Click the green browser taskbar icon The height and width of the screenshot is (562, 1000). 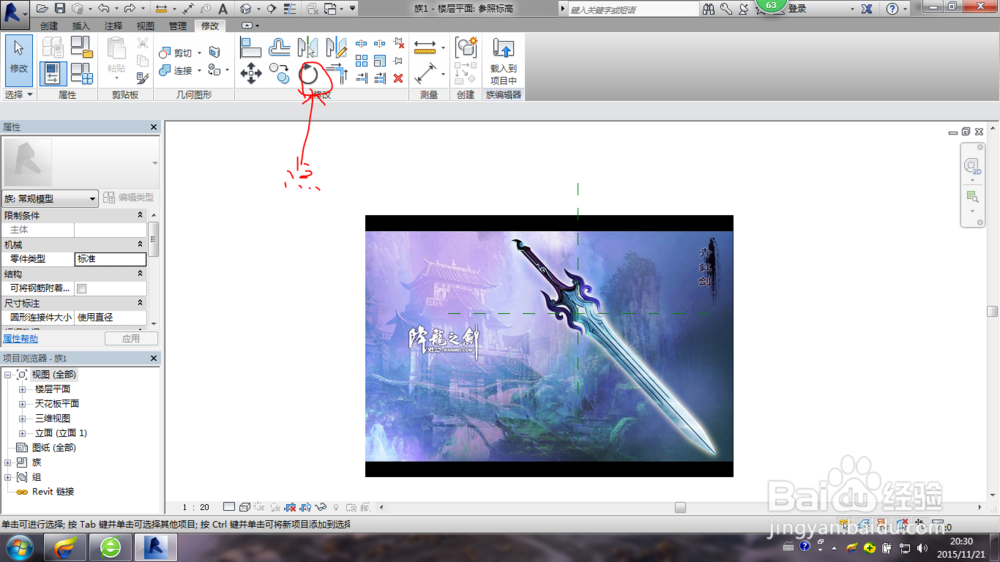tap(110, 547)
